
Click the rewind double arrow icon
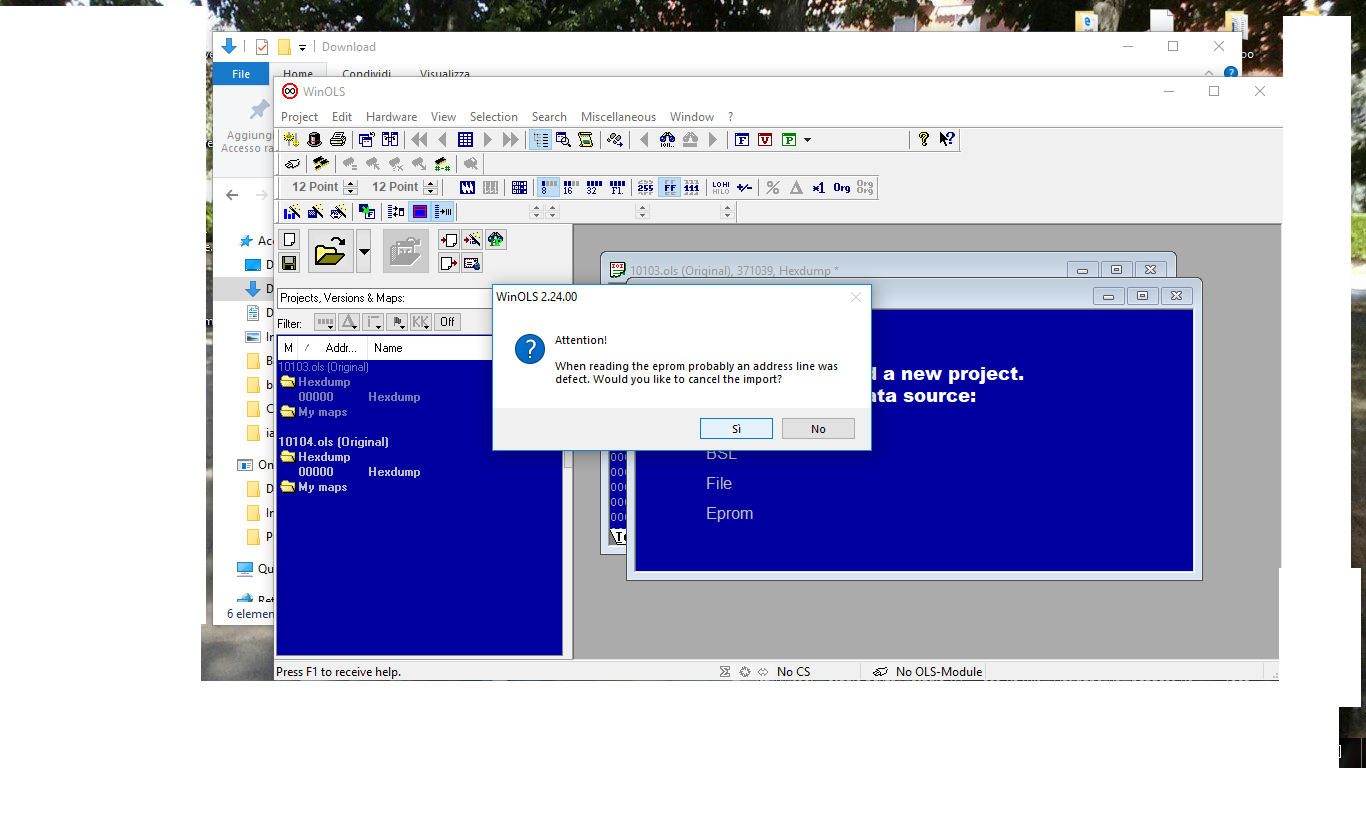click(x=420, y=139)
